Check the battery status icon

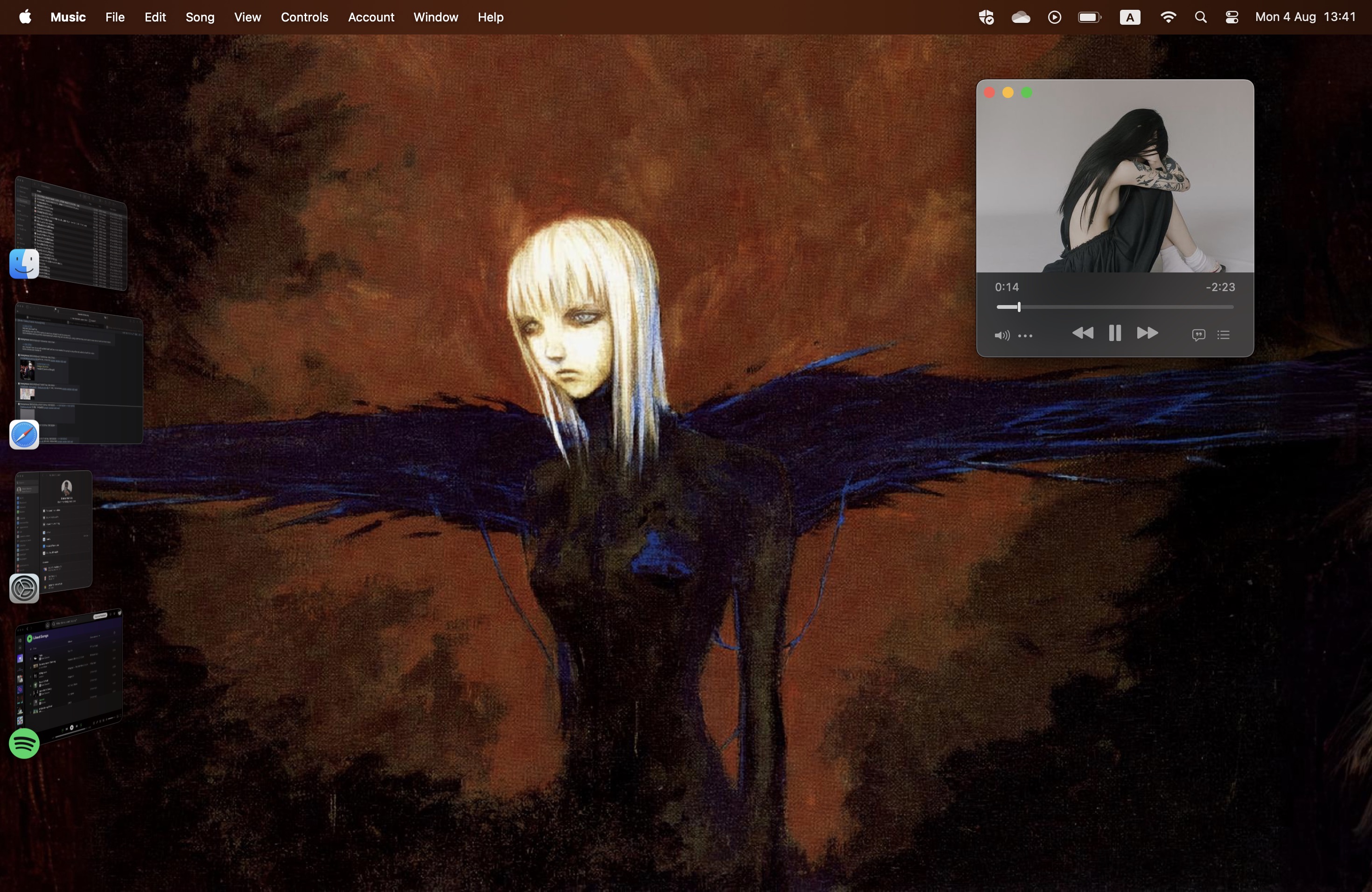(1090, 17)
